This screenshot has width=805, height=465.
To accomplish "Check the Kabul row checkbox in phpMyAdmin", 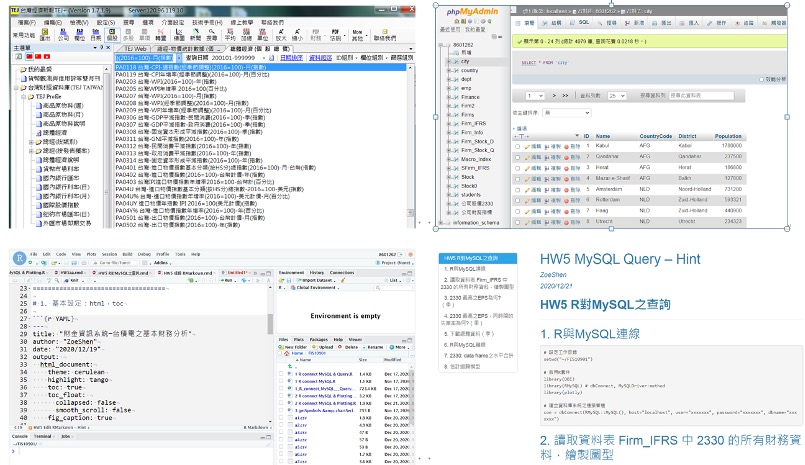I will coord(517,146).
